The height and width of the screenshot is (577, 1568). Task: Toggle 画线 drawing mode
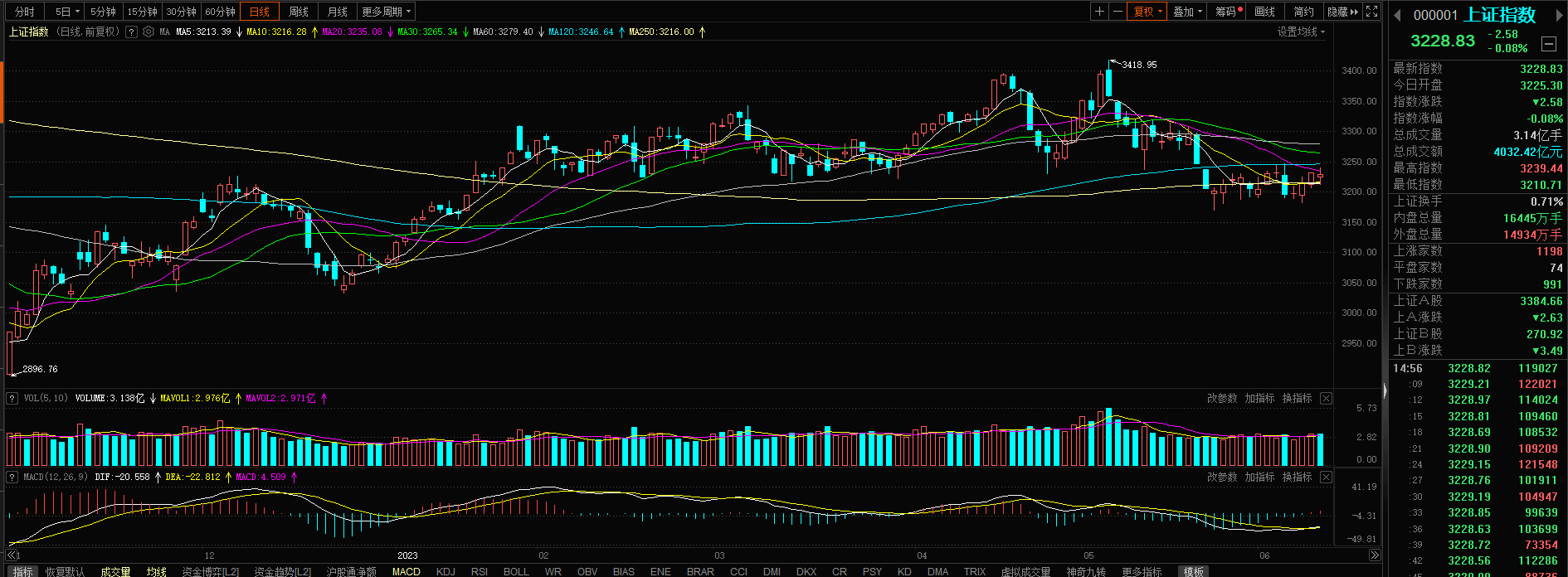[x=1265, y=12]
